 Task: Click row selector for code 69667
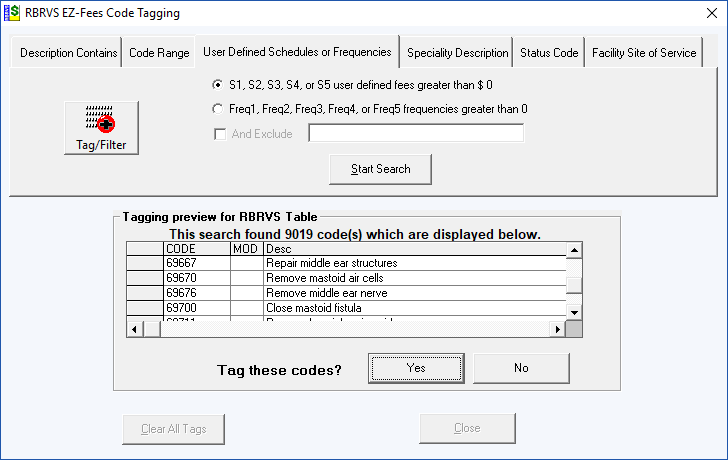(x=145, y=263)
